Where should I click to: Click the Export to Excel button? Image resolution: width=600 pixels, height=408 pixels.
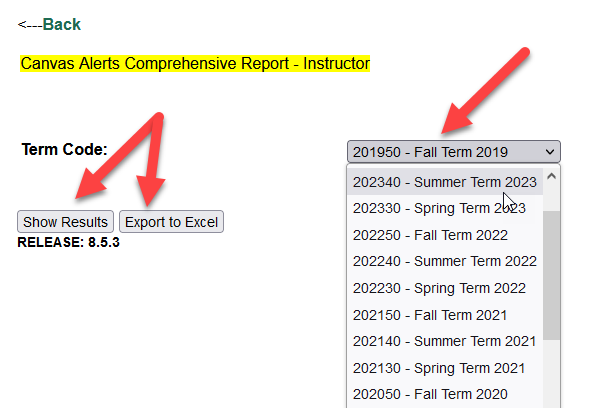pyautogui.click(x=171, y=222)
